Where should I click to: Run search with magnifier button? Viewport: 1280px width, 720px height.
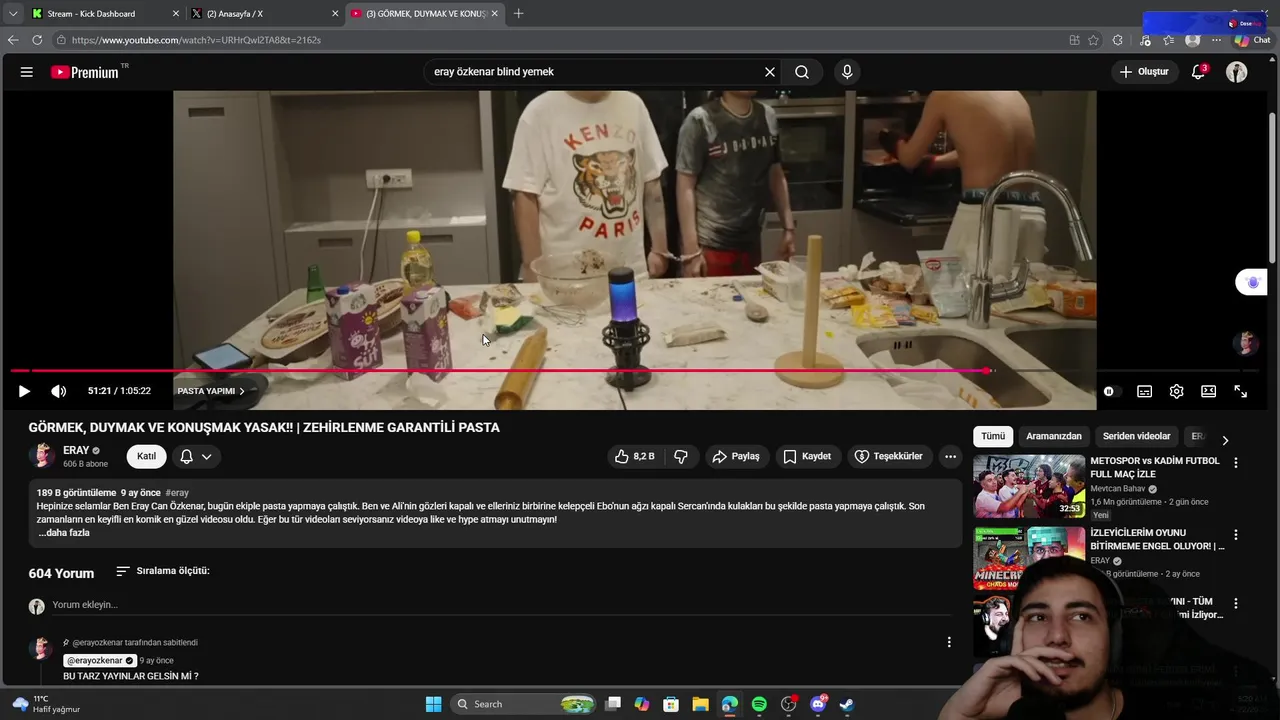pyautogui.click(x=802, y=72)
